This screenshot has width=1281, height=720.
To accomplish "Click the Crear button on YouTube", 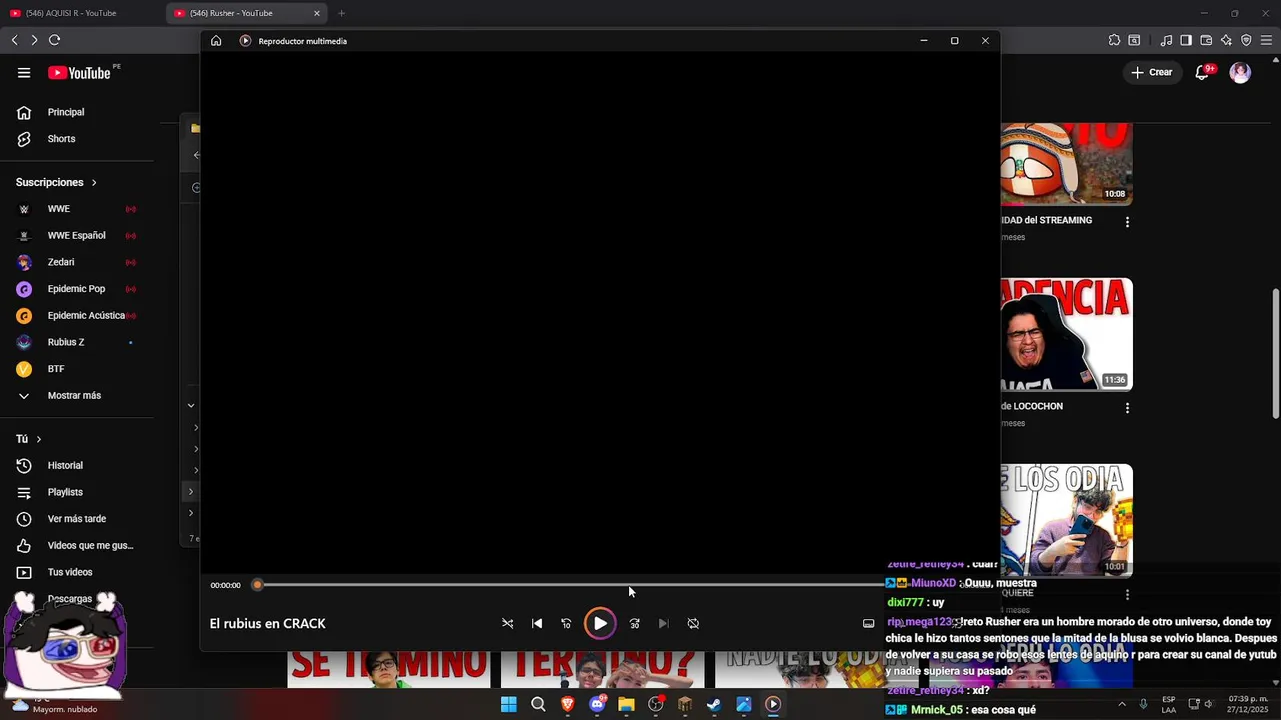I will coord(1151,72).
